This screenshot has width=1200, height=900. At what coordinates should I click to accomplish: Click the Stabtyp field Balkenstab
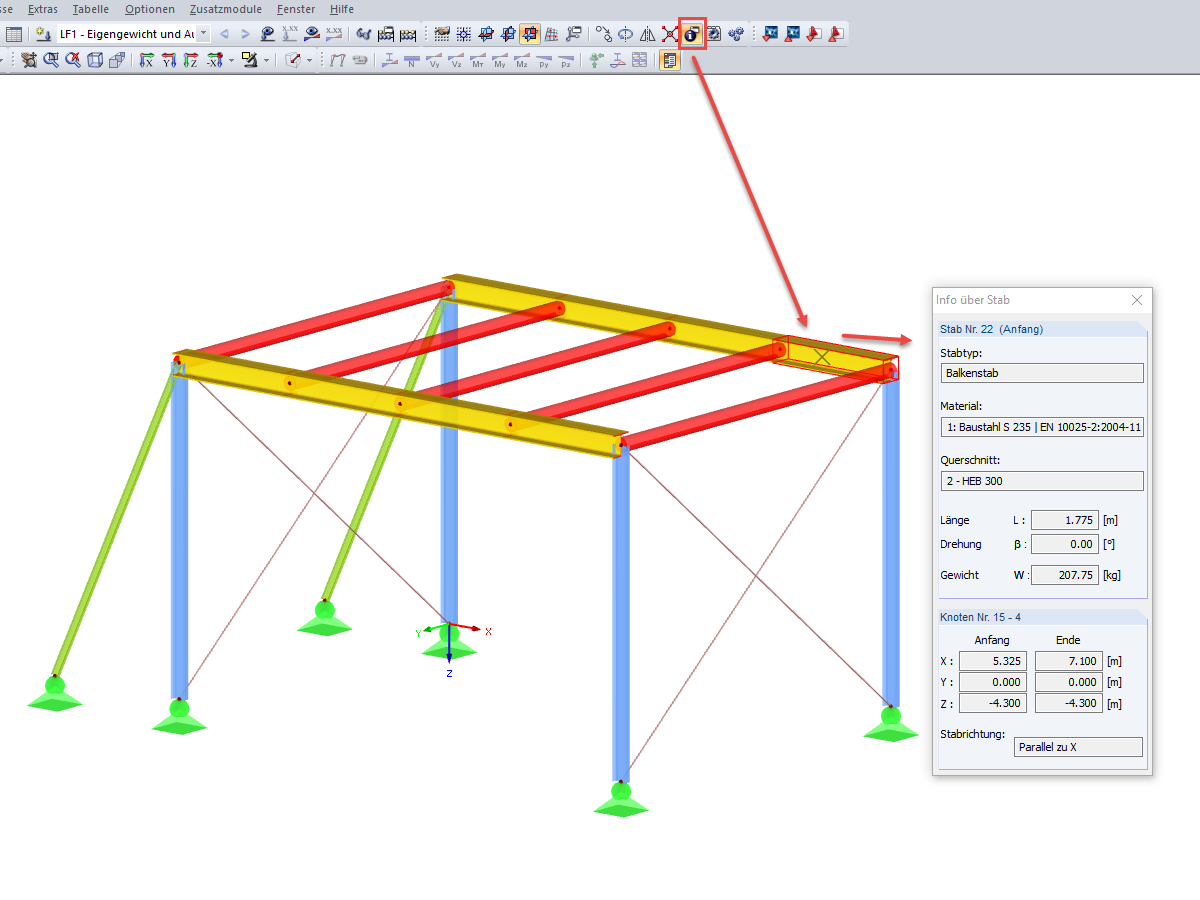(x=1042, y=373)
